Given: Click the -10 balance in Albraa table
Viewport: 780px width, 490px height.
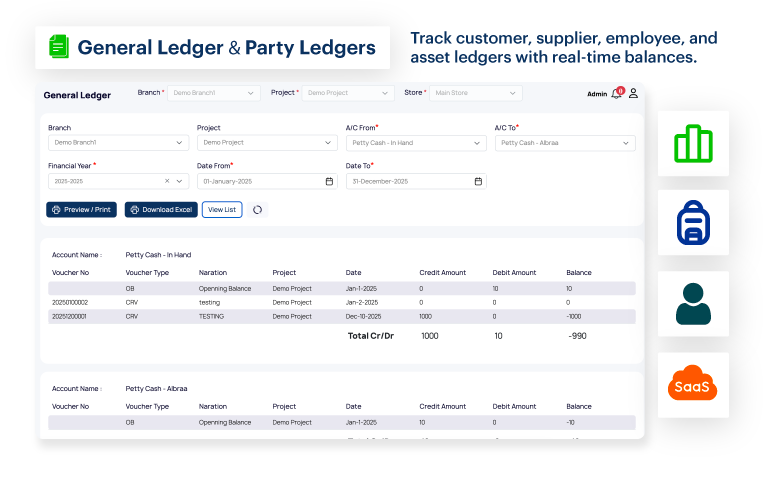Looking at the screenshot, I should click(571, 422).
